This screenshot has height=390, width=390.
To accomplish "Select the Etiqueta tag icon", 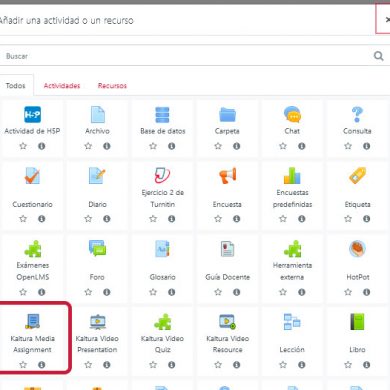I will tap(357, 176).
